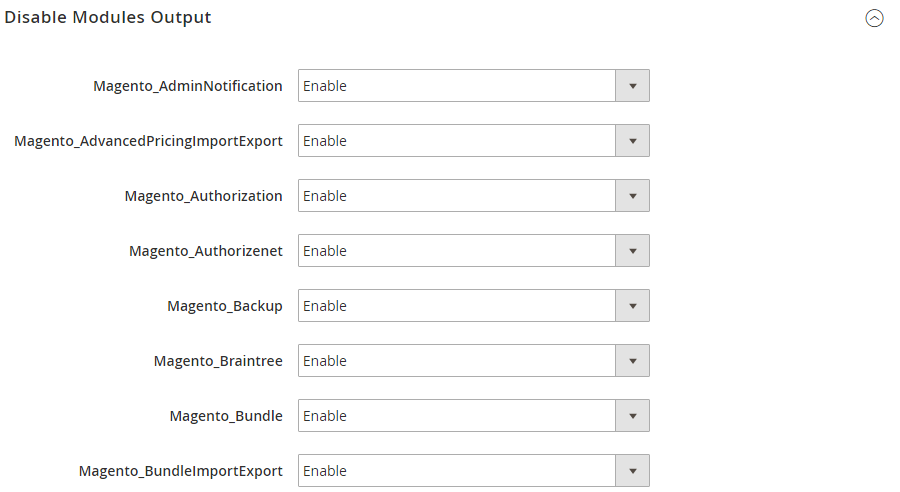The height and width of the screenshot is (492, 900).
Task: Select the Magento_Braintree Enable field
Action: [x=474, y=361]
